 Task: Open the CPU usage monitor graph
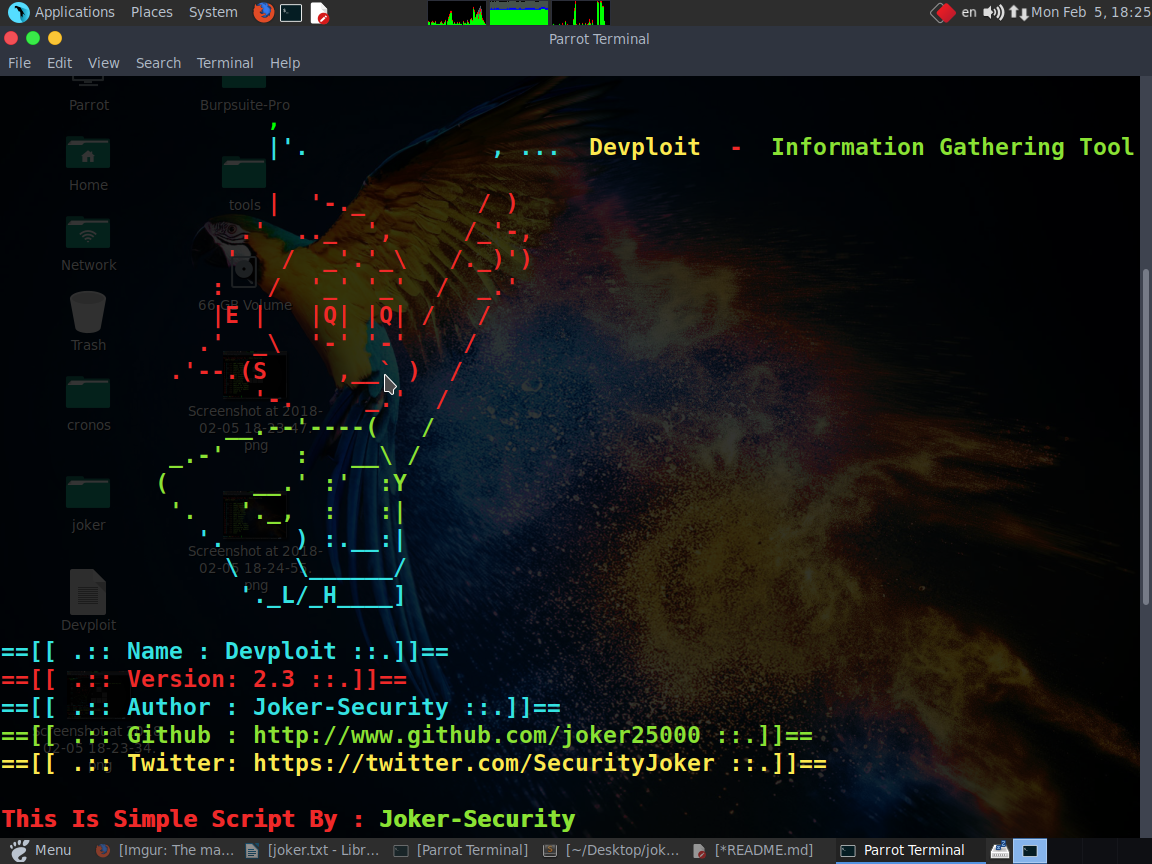(457, 12)
